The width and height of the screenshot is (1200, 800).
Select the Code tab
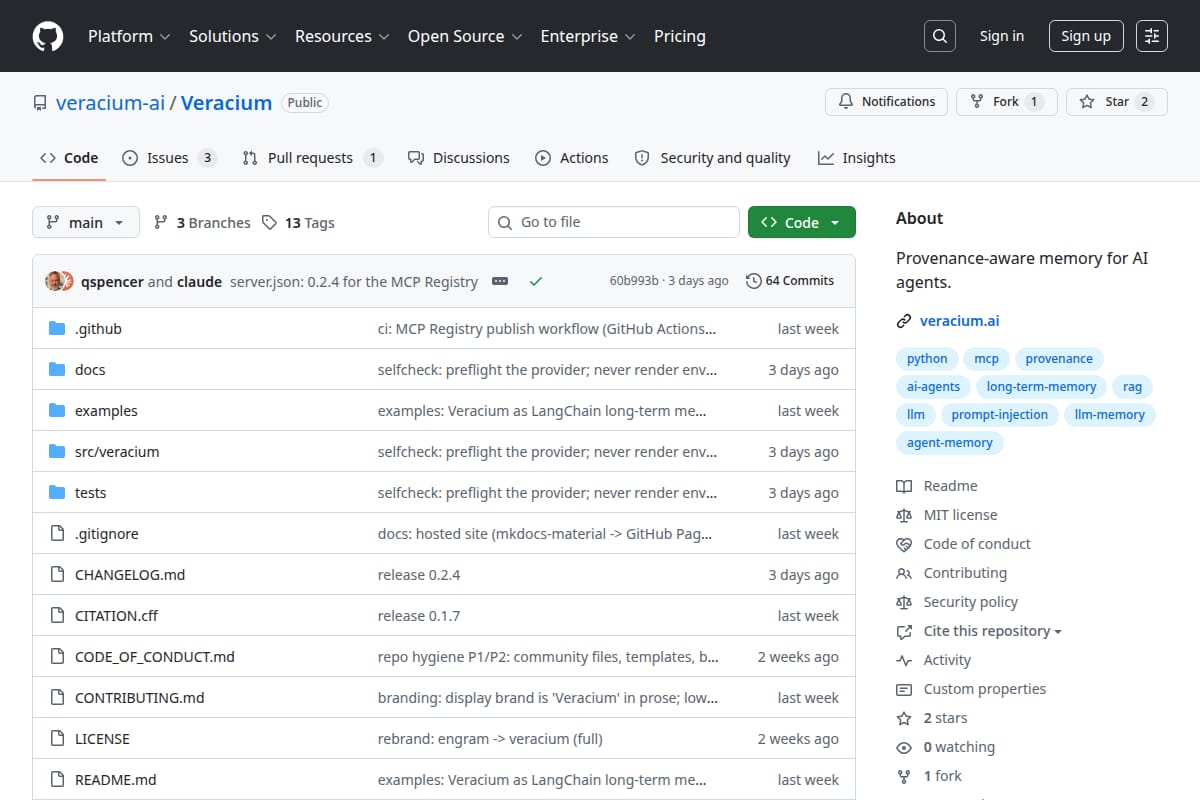[69, 158]
